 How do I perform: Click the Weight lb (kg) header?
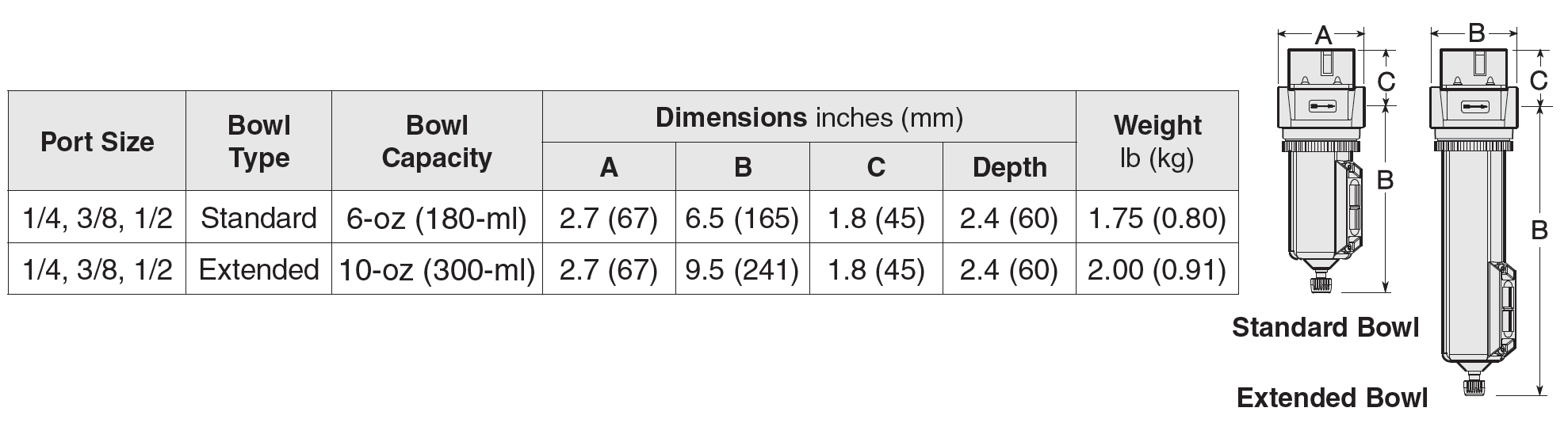[1157, 142]
